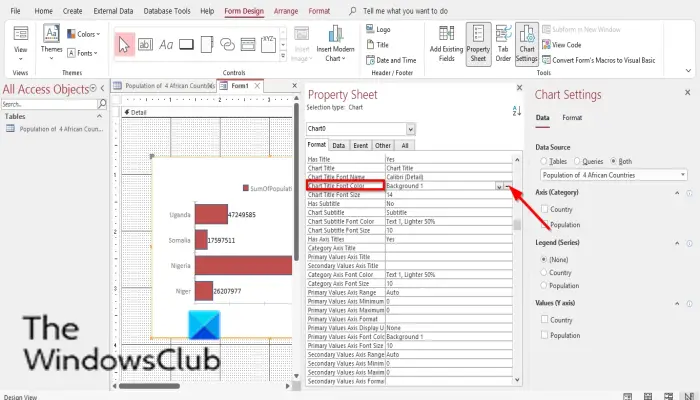Collapse the ribbon with chevron
700x400 pixels.
click(x=688, y=71)
